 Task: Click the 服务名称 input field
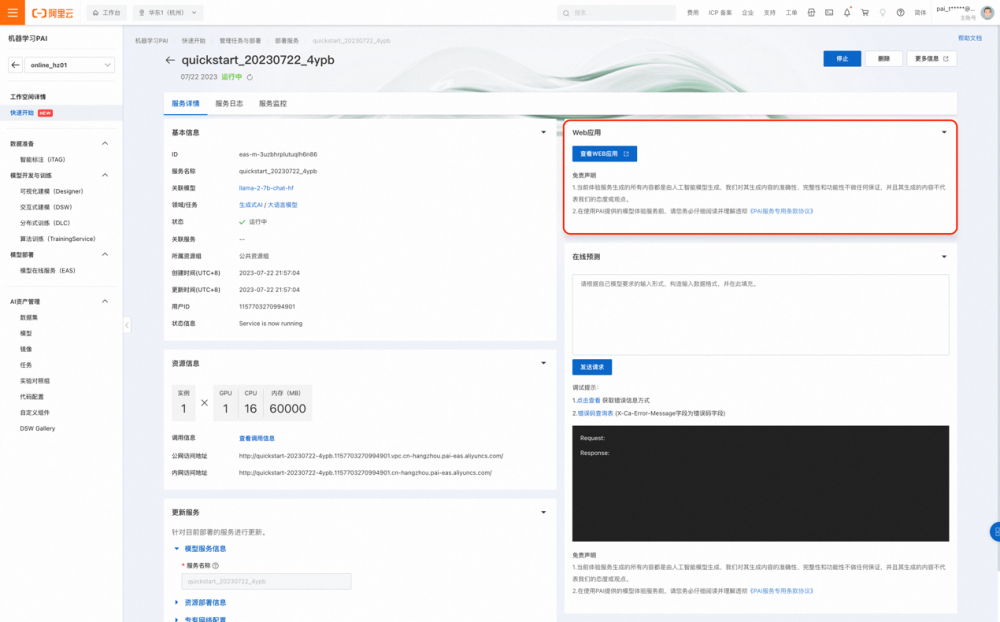click(x=266, y=581)
